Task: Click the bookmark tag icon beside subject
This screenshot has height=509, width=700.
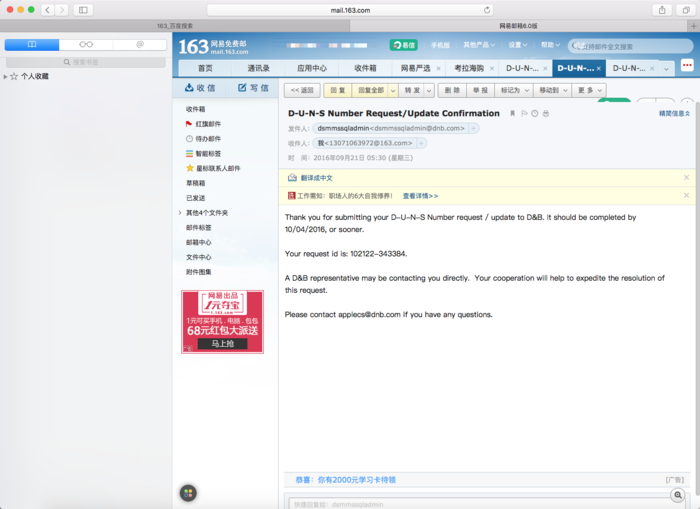Action: pyautogui.click(x=512, y=113)
